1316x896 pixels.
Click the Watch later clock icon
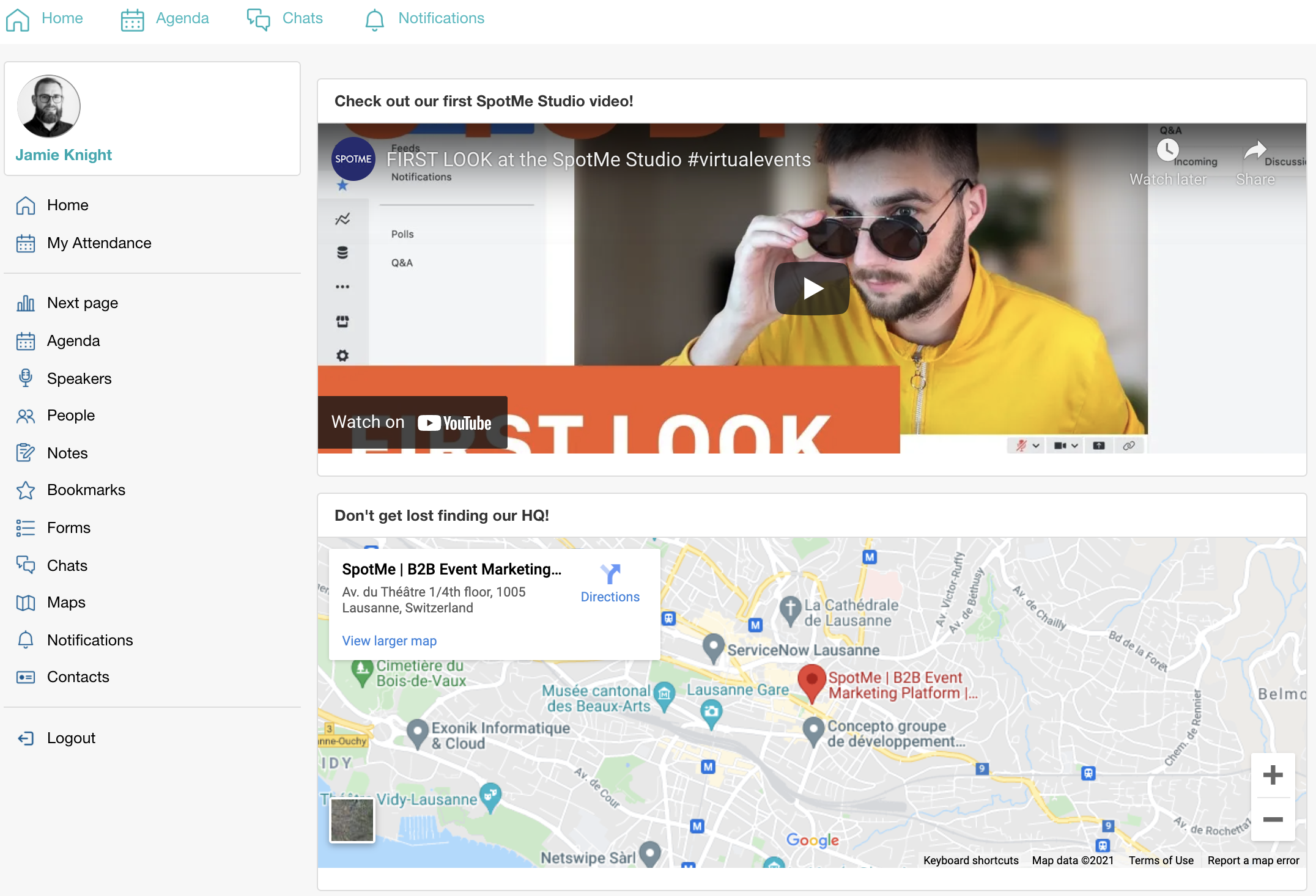(1167, 150)
